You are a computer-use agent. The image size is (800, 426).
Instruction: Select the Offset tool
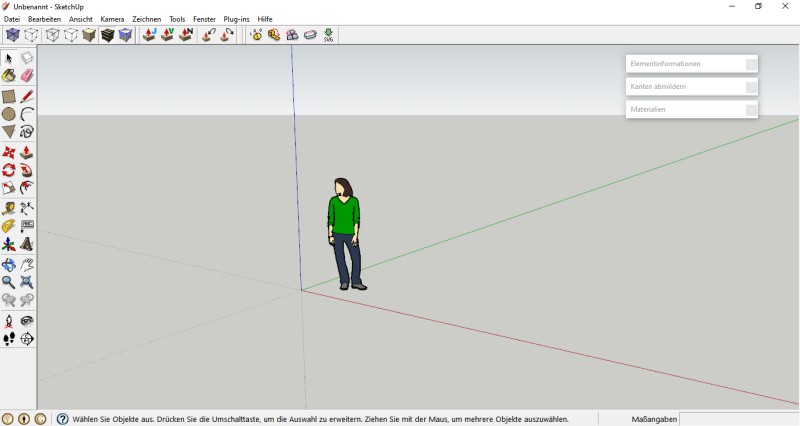coord(27,188)
